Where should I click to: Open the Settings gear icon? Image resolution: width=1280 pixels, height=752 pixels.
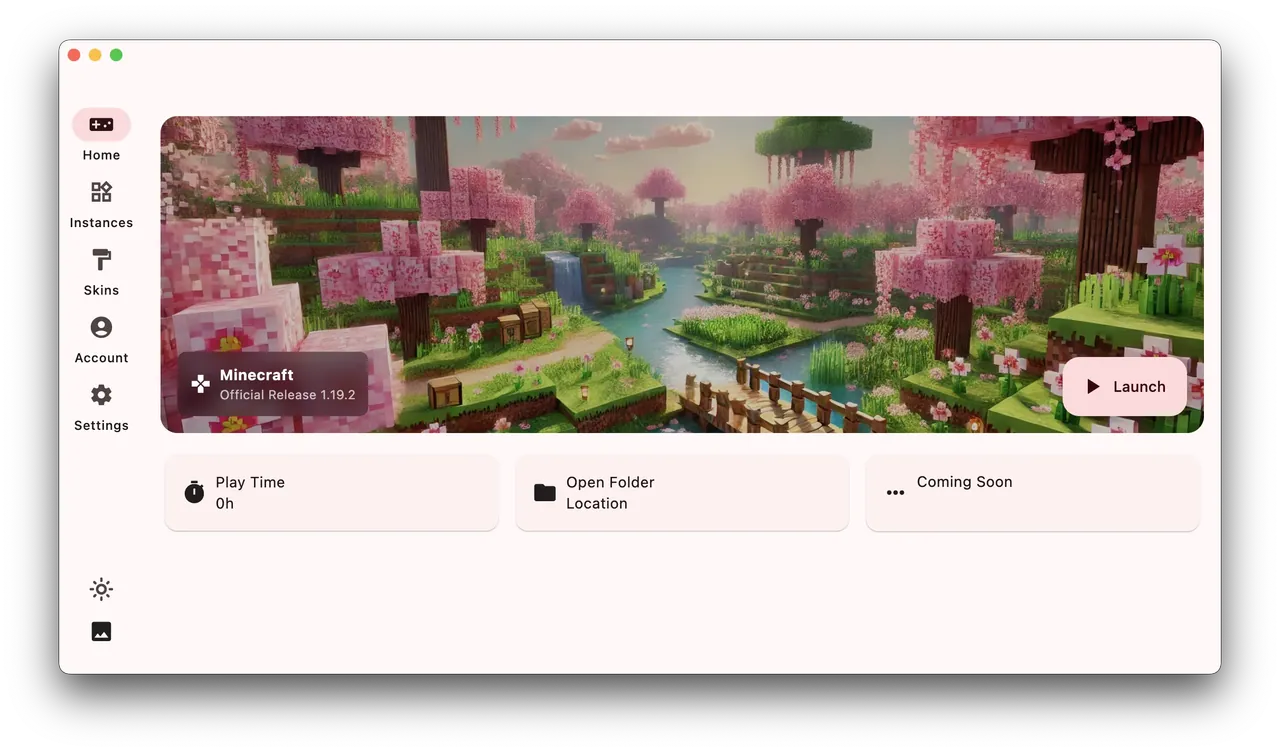click(x=101, y=395)
